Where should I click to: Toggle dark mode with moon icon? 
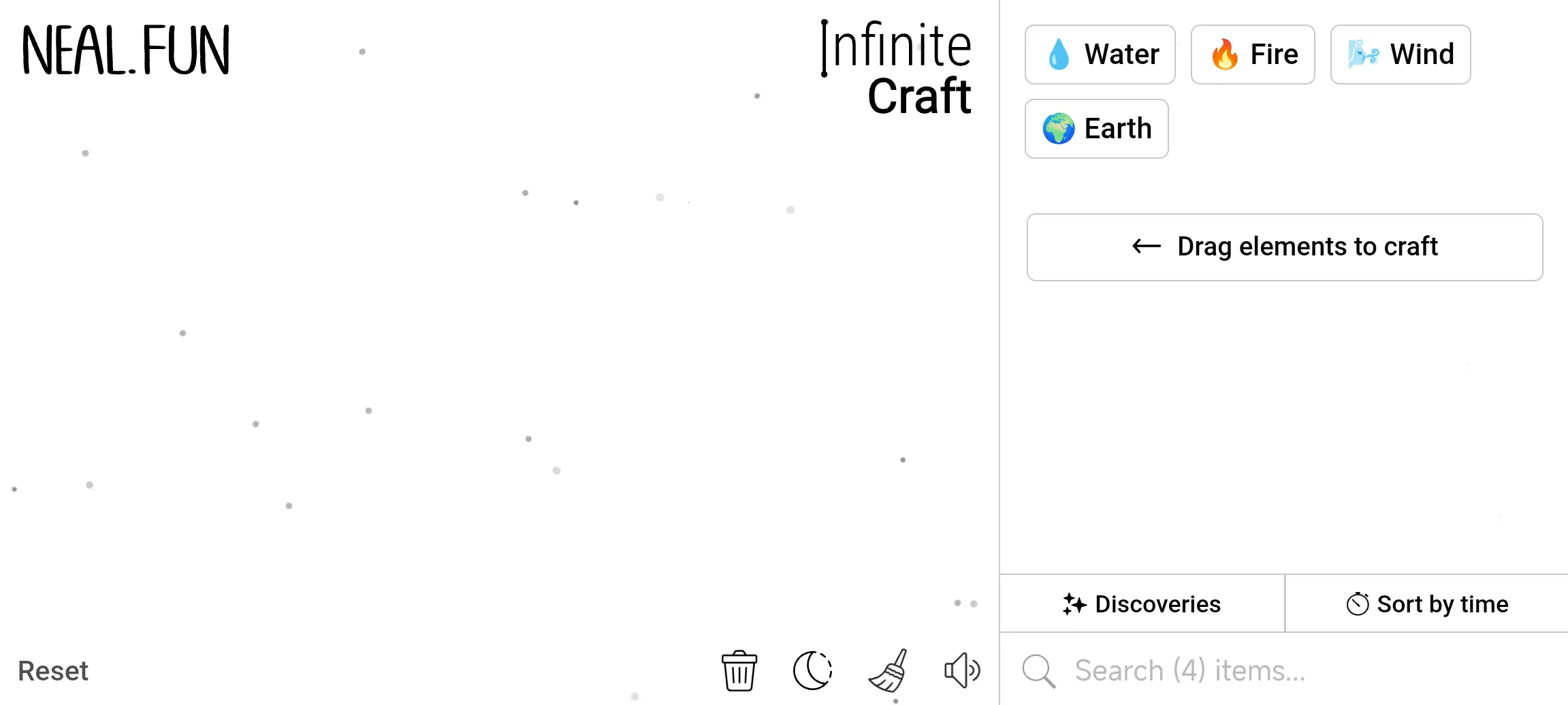pyautogui.click(x=812, y=671)
